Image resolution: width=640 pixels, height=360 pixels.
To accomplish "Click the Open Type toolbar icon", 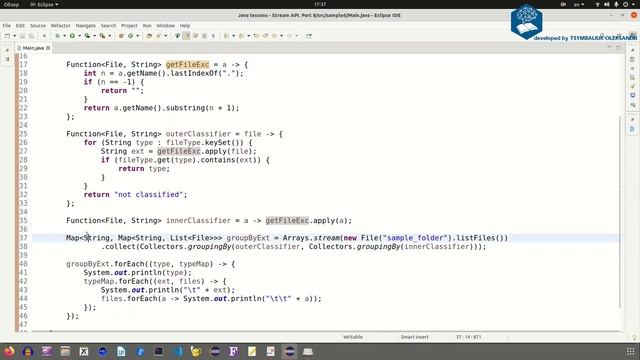I will 149,36.
